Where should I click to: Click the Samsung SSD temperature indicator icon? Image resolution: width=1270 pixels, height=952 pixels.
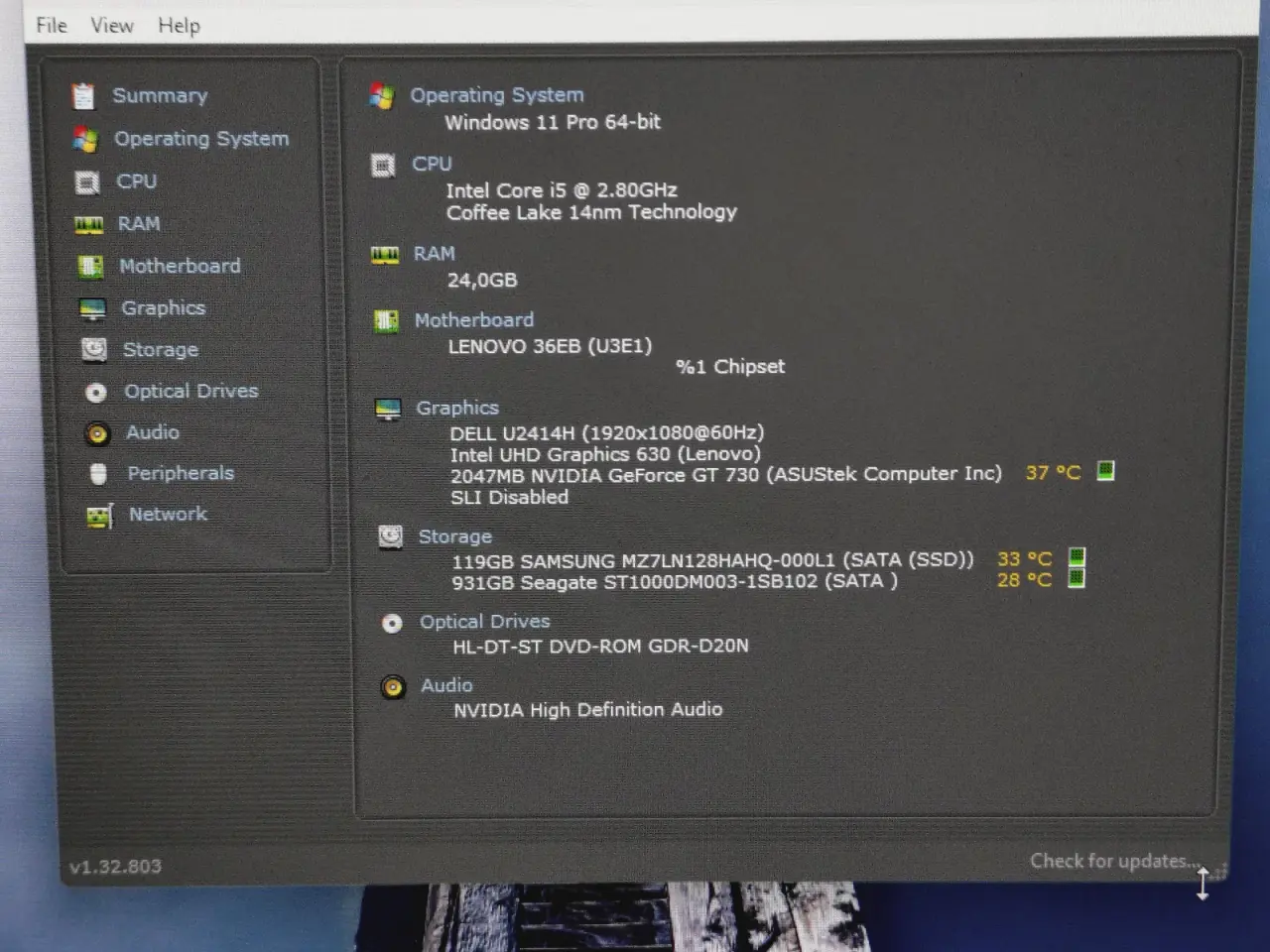click(x=1077, y=557)
